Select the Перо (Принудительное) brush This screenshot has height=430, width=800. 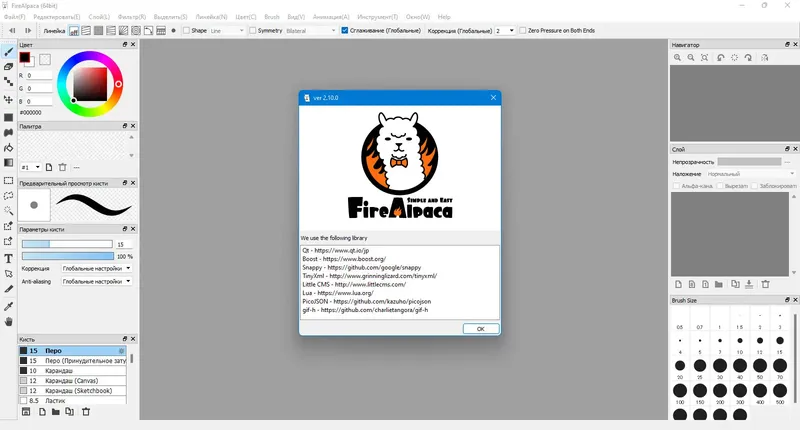pyautogui.click(x=72, y=361)
